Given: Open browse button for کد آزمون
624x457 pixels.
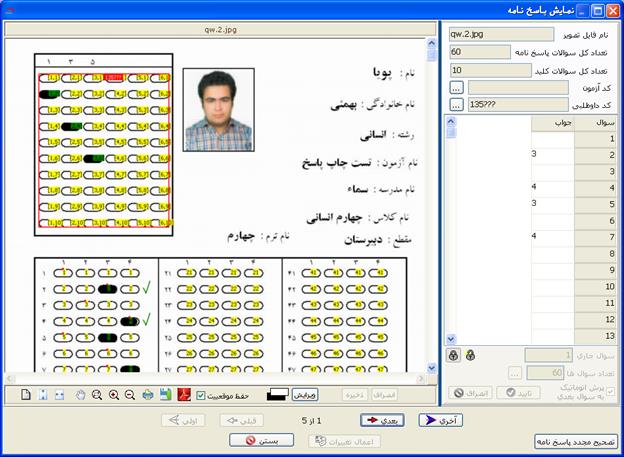Looking at the screenshot, I should pos(456,88).
